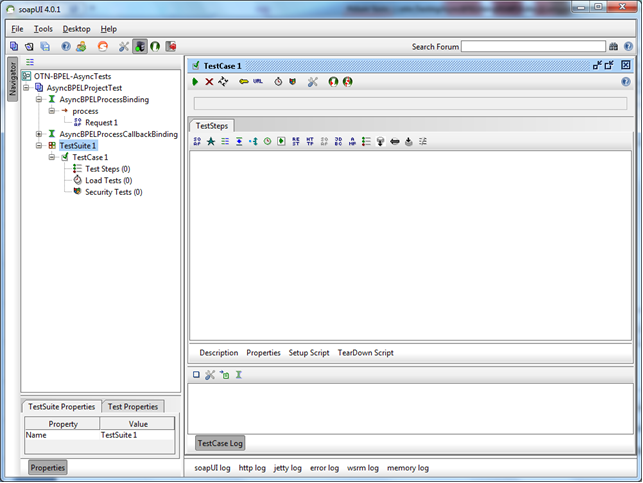Show the TearDown Script panel
This screenshot has width=643, height=483.
pyautogui.click(x=365, y=353)
